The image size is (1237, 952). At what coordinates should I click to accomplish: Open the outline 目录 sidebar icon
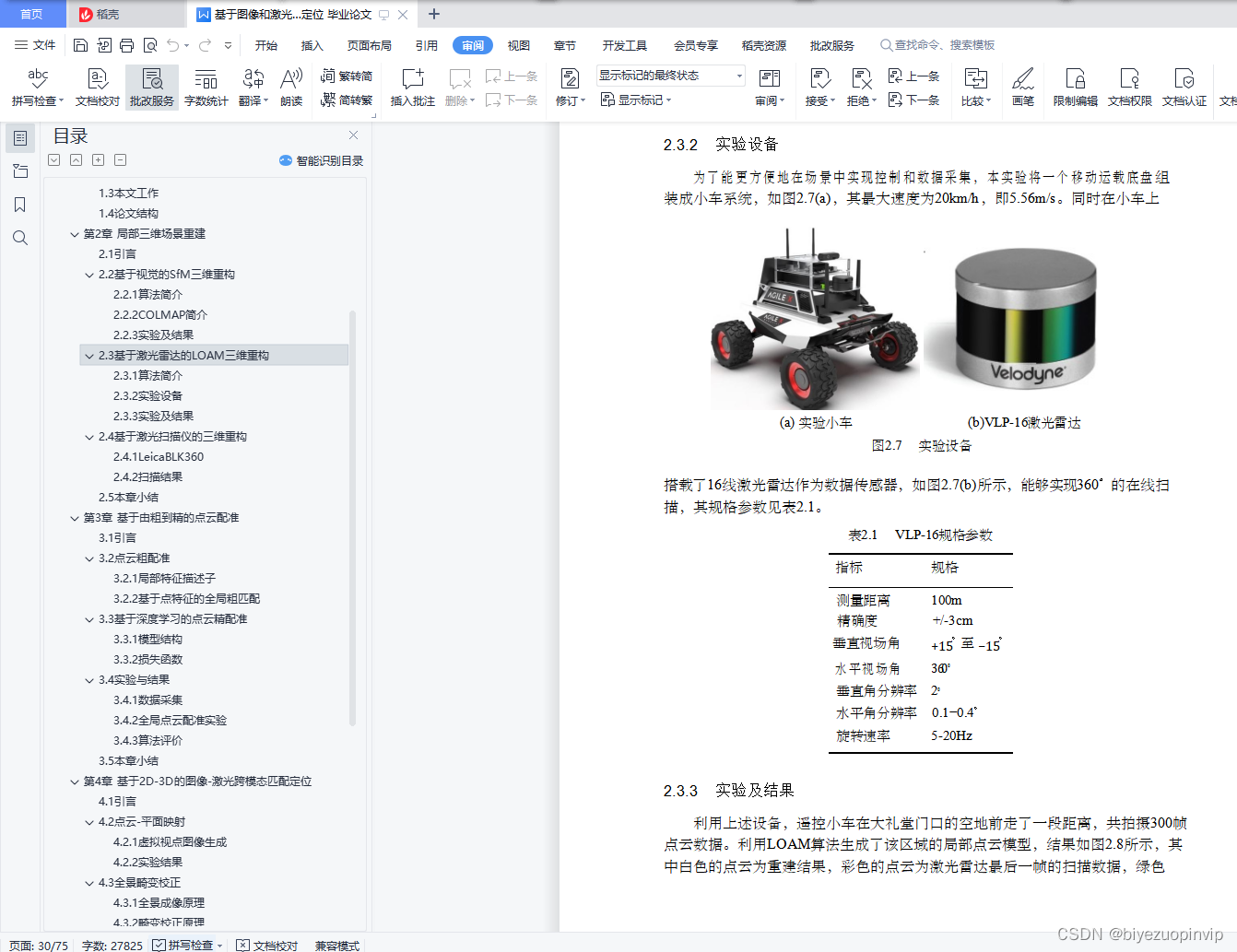(20, 138)
